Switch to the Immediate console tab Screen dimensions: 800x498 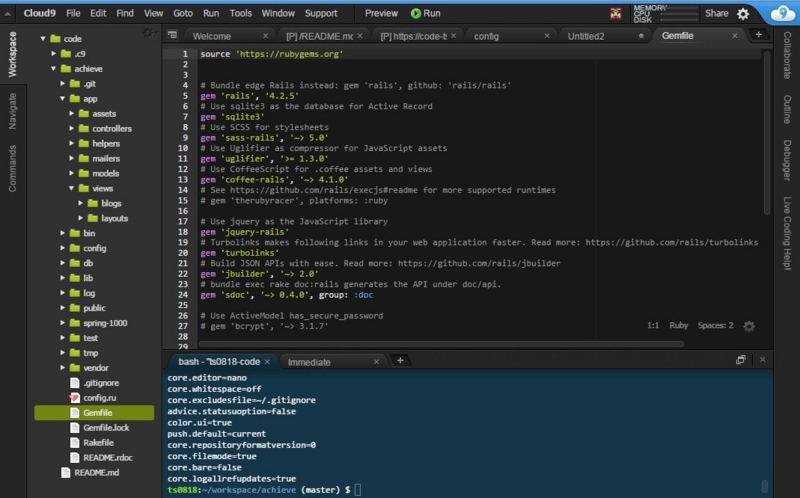(x=309, y=362)
